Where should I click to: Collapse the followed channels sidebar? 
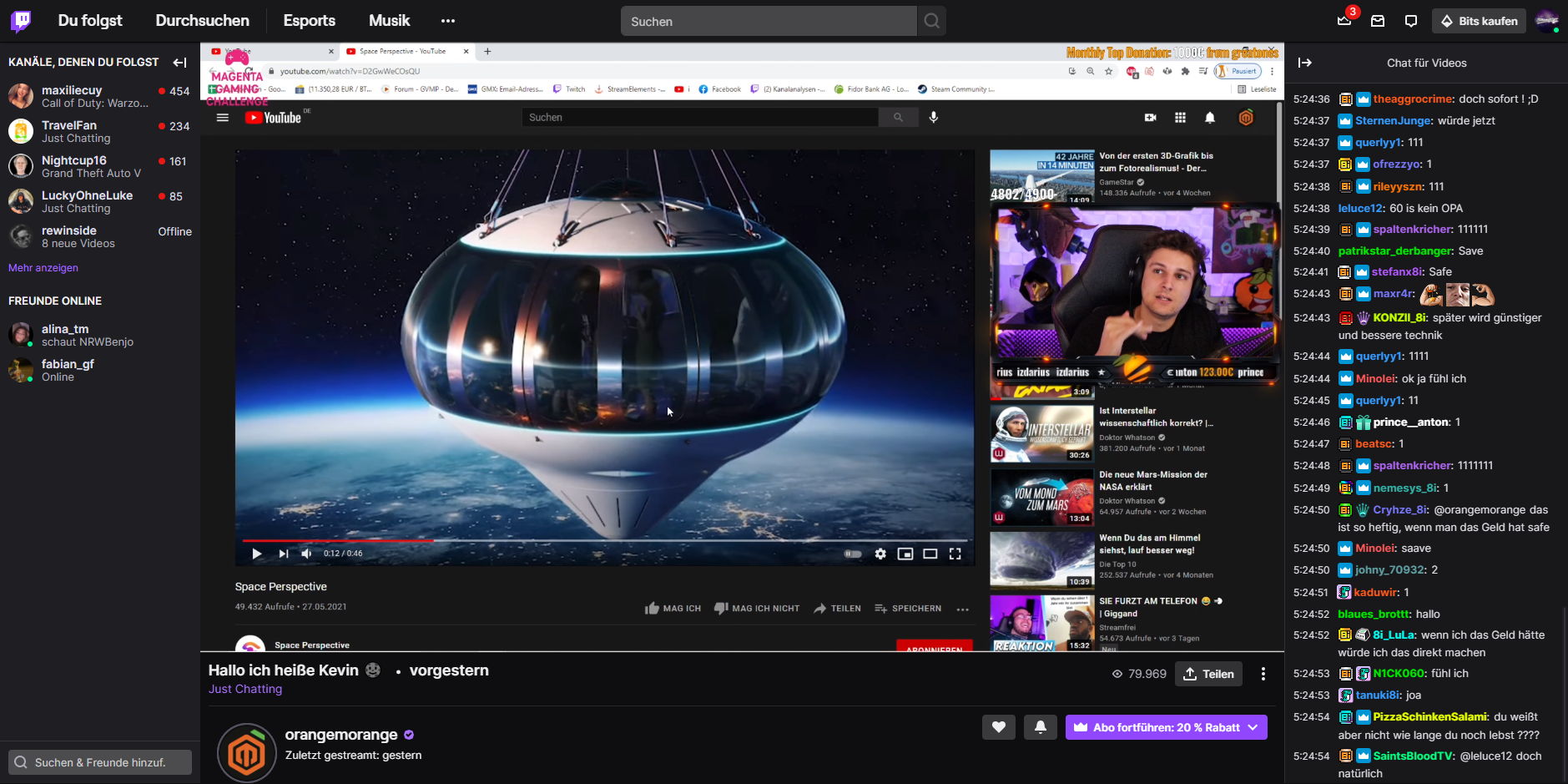(179, 63)
